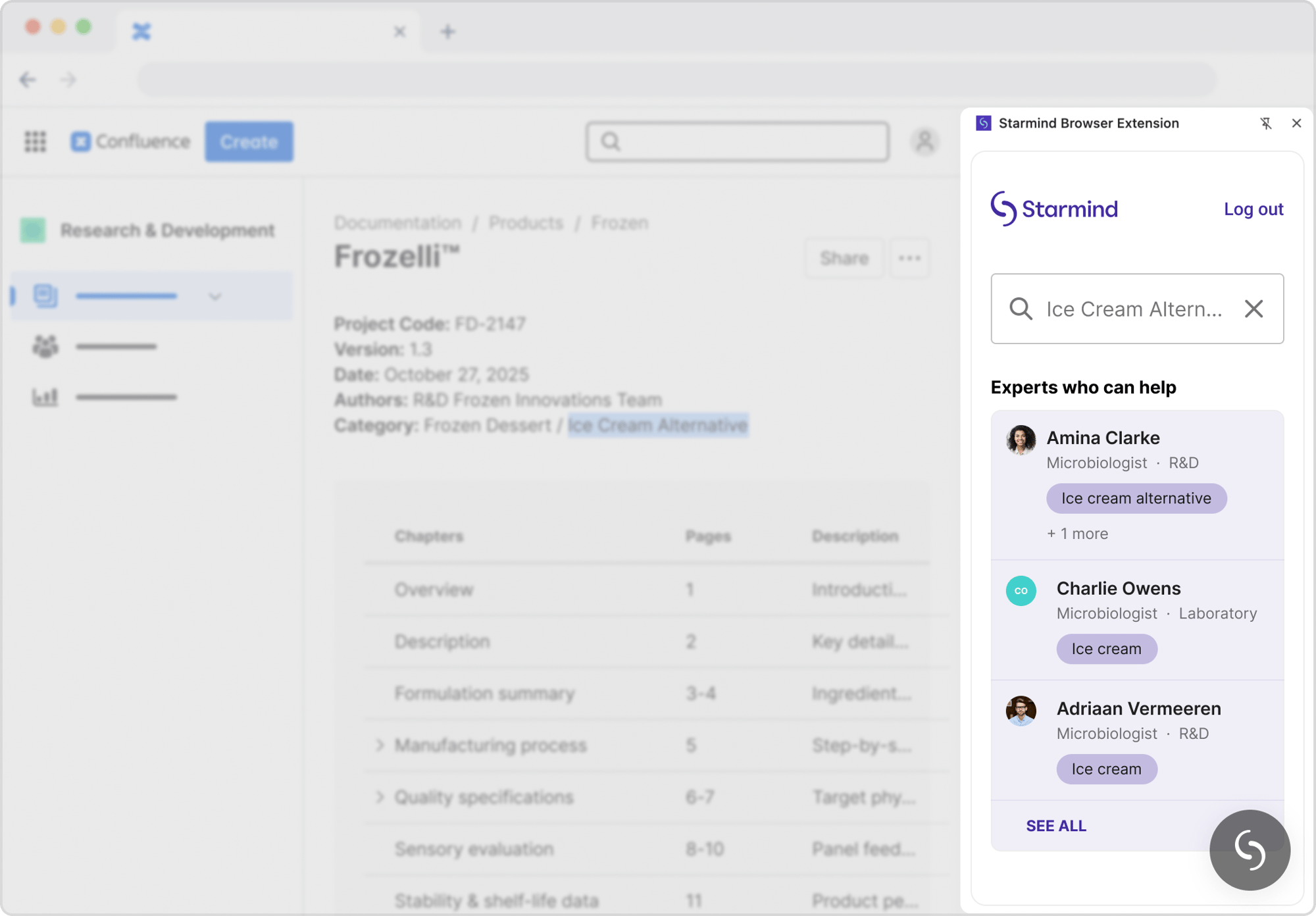Expand the Quality specifications section
Screen dimensions: 1316x916
click(380, 797)
